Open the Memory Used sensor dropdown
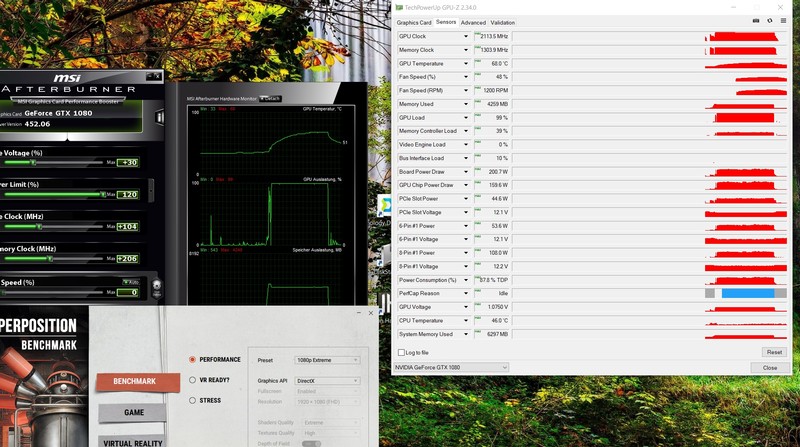 click(465, 104)
